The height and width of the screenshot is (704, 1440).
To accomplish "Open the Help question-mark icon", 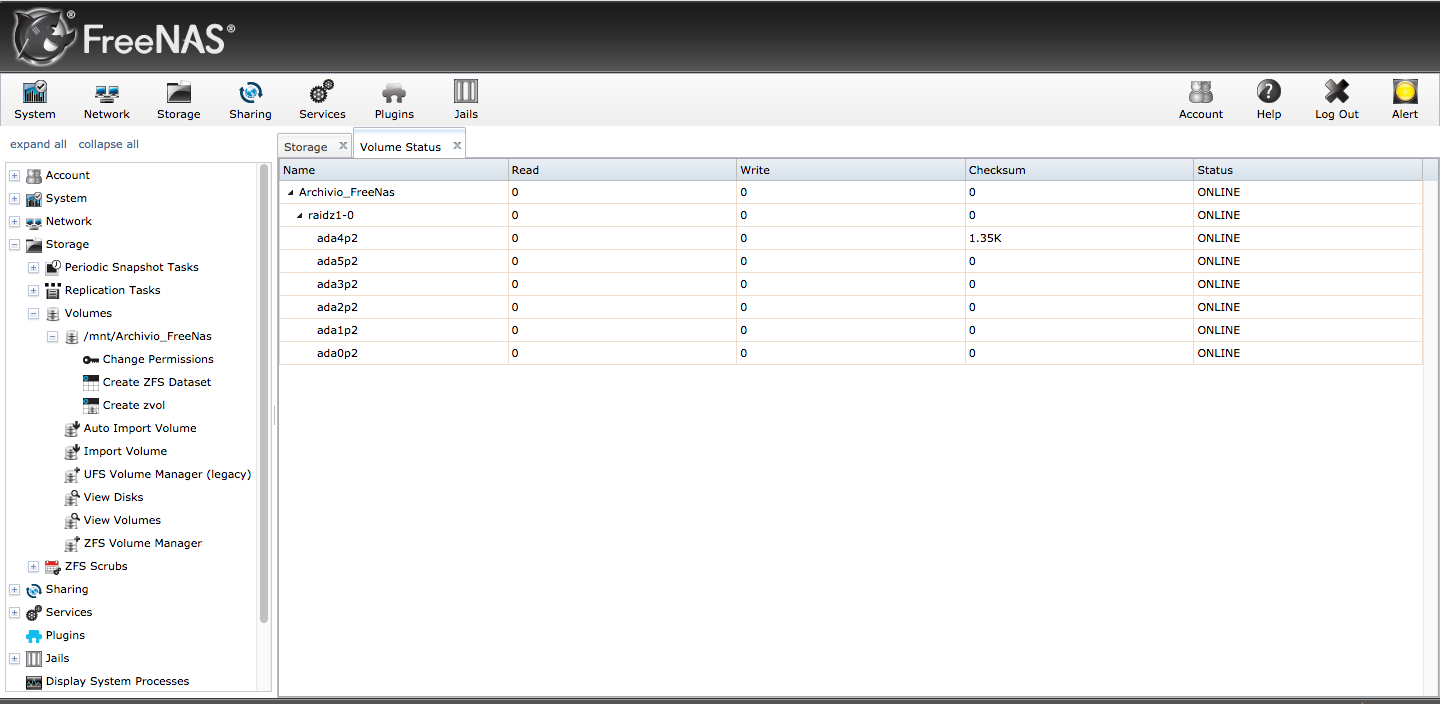I will point(1269,92).
